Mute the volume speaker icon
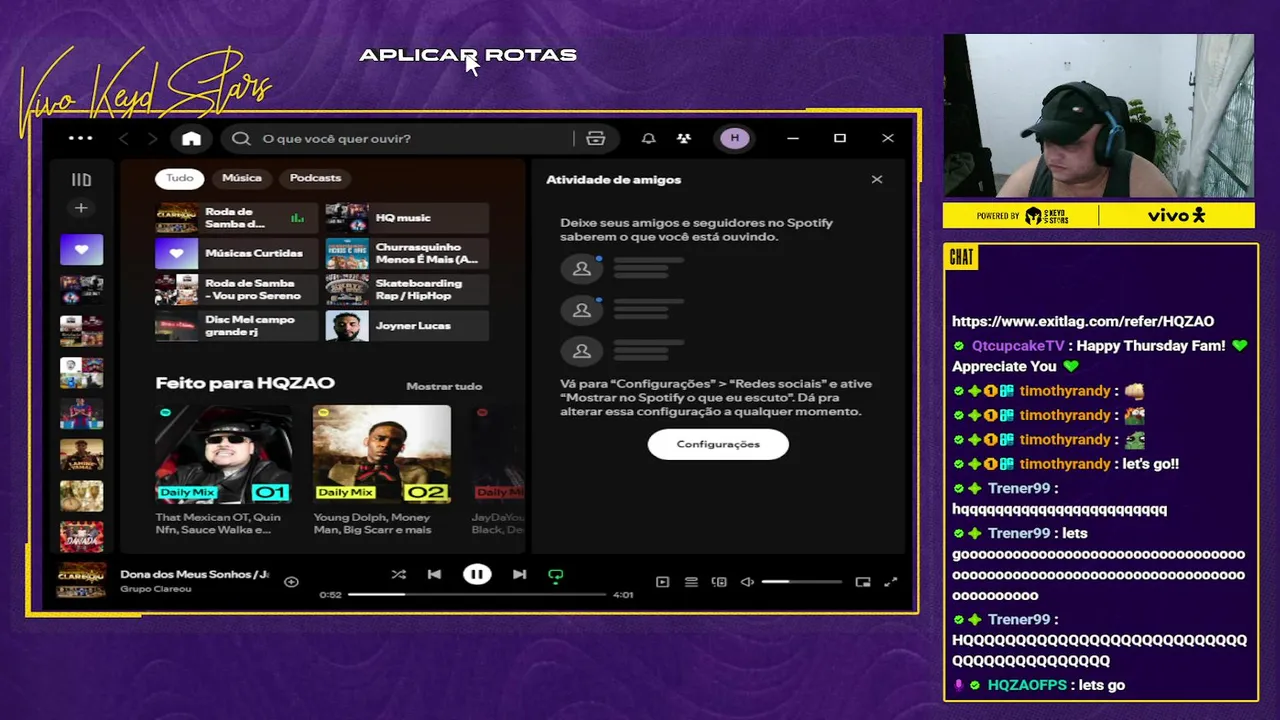 coord(747,582)
